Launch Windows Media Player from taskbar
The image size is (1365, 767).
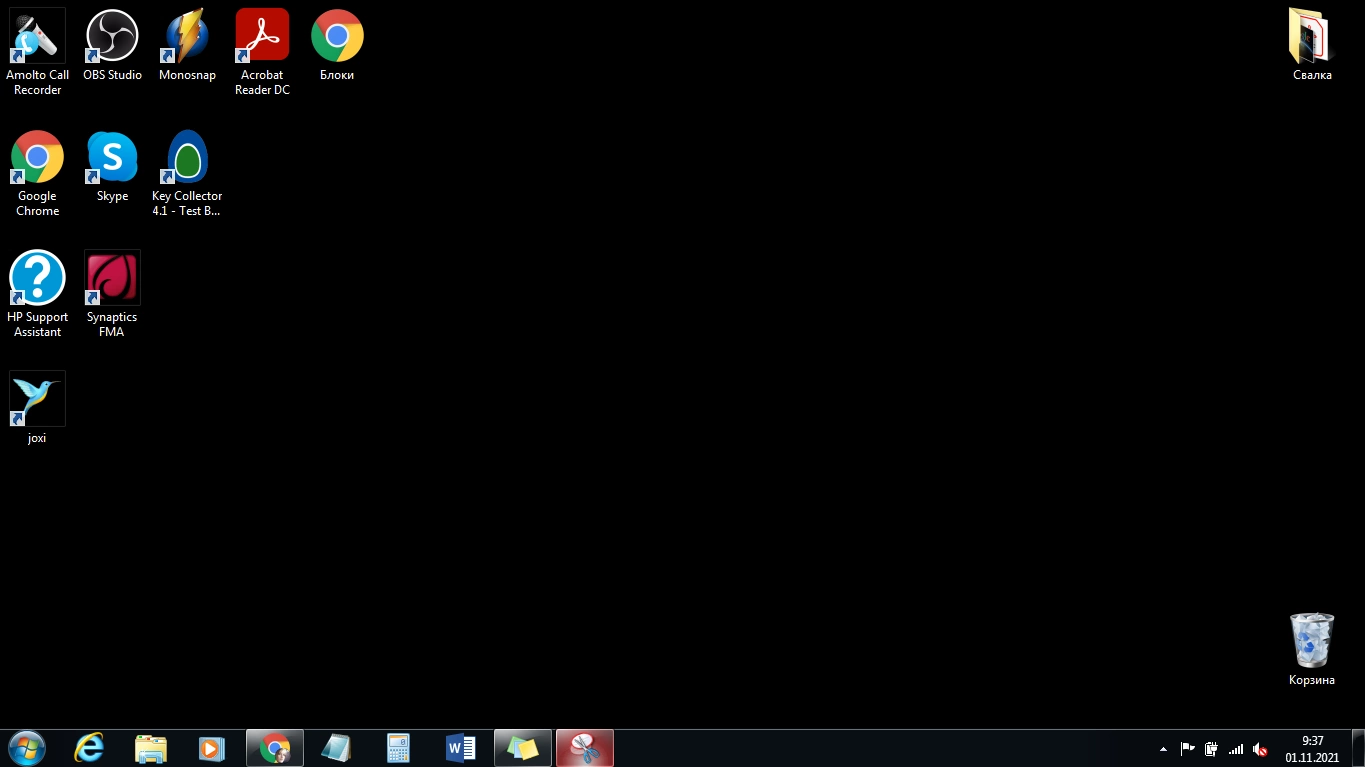(212, 748)
